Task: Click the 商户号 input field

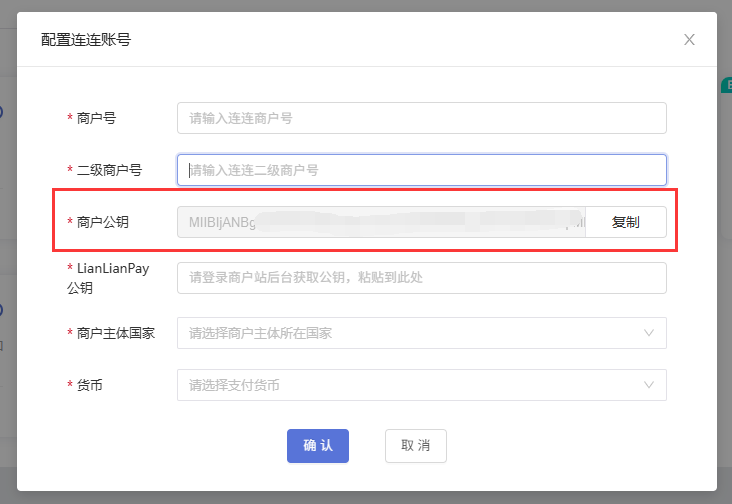Action: (x=421, y=118)
